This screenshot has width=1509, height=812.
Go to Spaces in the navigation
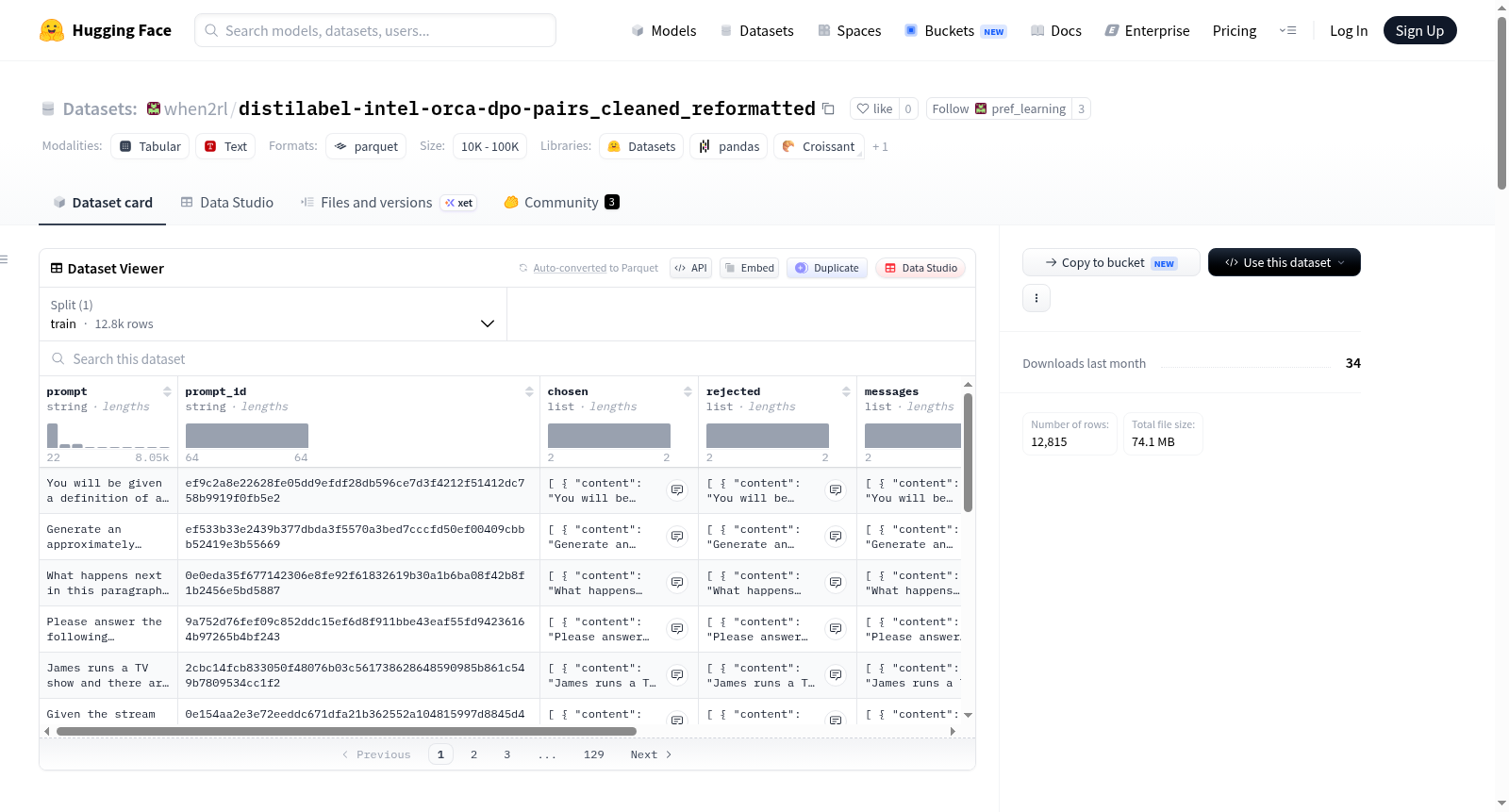pos(850,31)
